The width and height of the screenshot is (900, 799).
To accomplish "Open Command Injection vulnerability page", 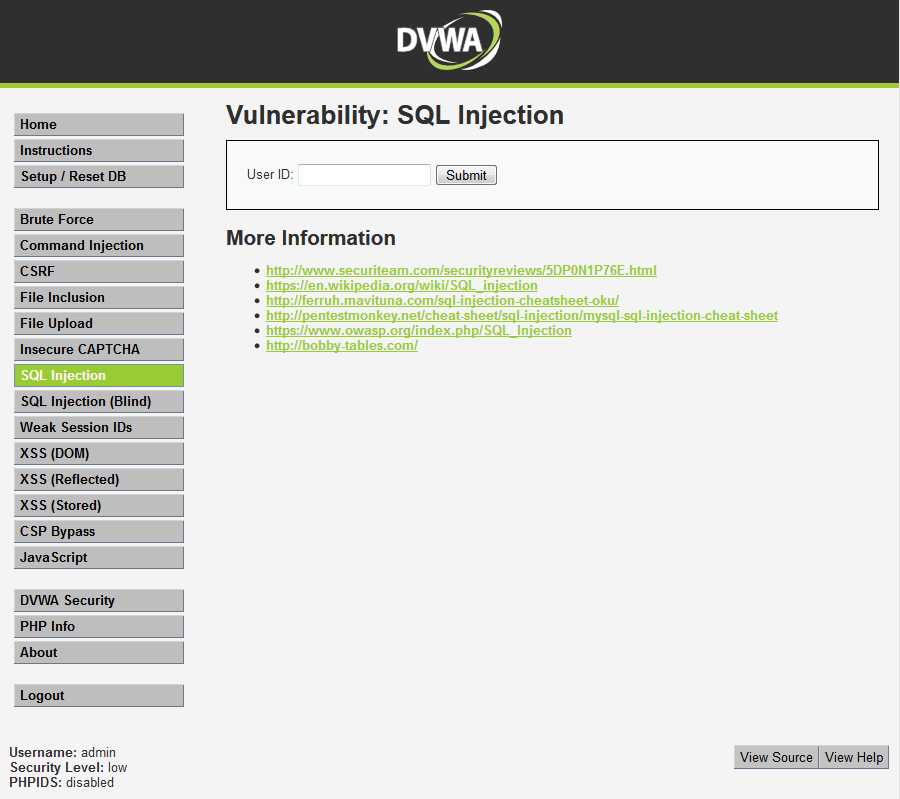I will (99, 245).
